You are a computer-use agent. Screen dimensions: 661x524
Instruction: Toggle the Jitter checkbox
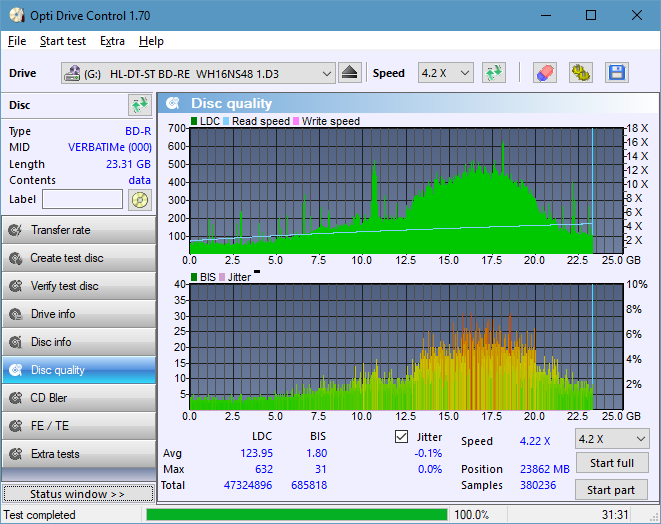pos(401,437)
